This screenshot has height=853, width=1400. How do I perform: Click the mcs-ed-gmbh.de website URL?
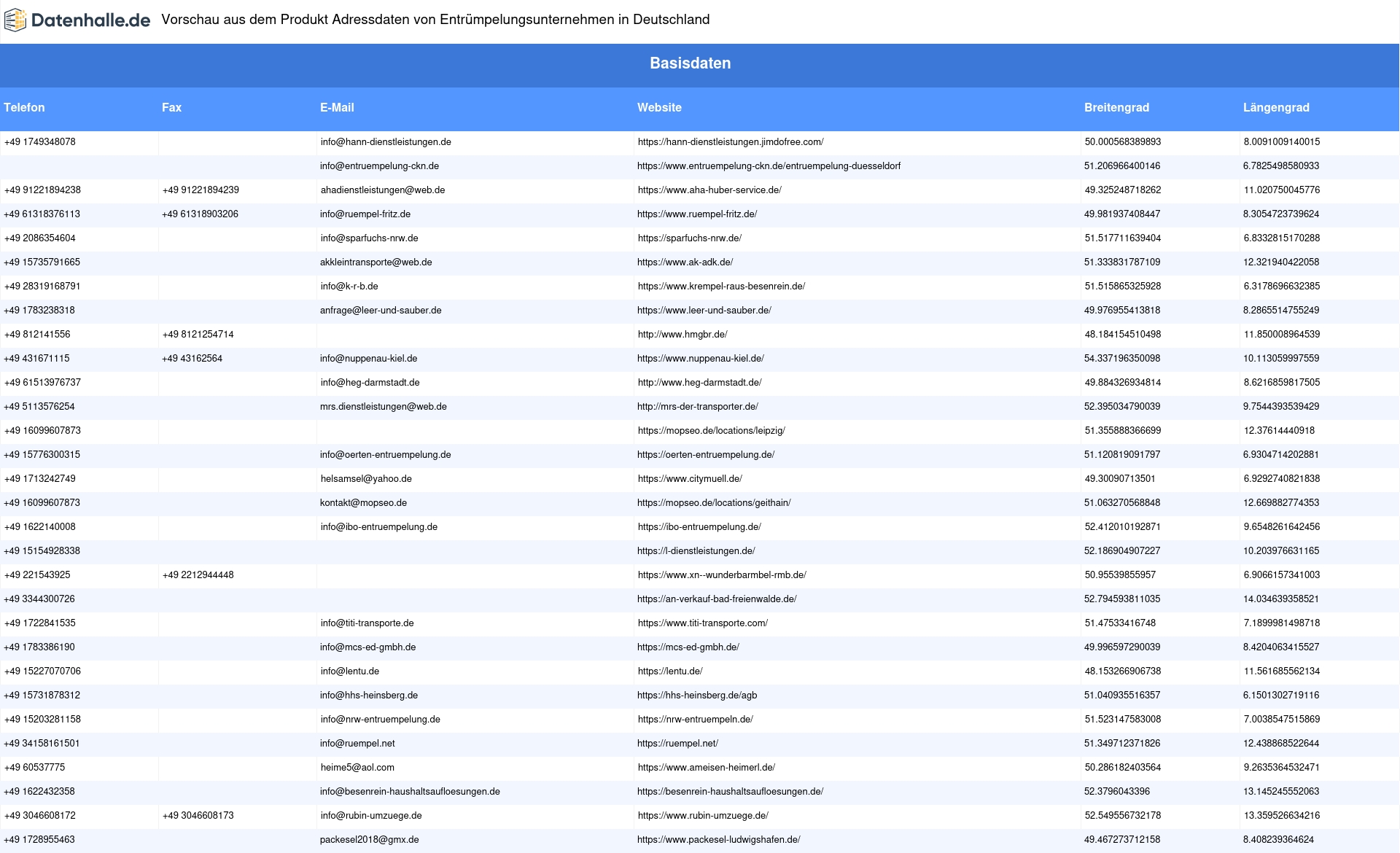tap(688, 647)
